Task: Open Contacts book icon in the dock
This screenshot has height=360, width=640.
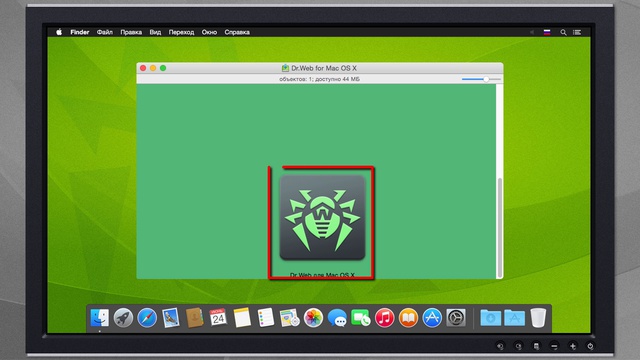Action: coord(195,318)
